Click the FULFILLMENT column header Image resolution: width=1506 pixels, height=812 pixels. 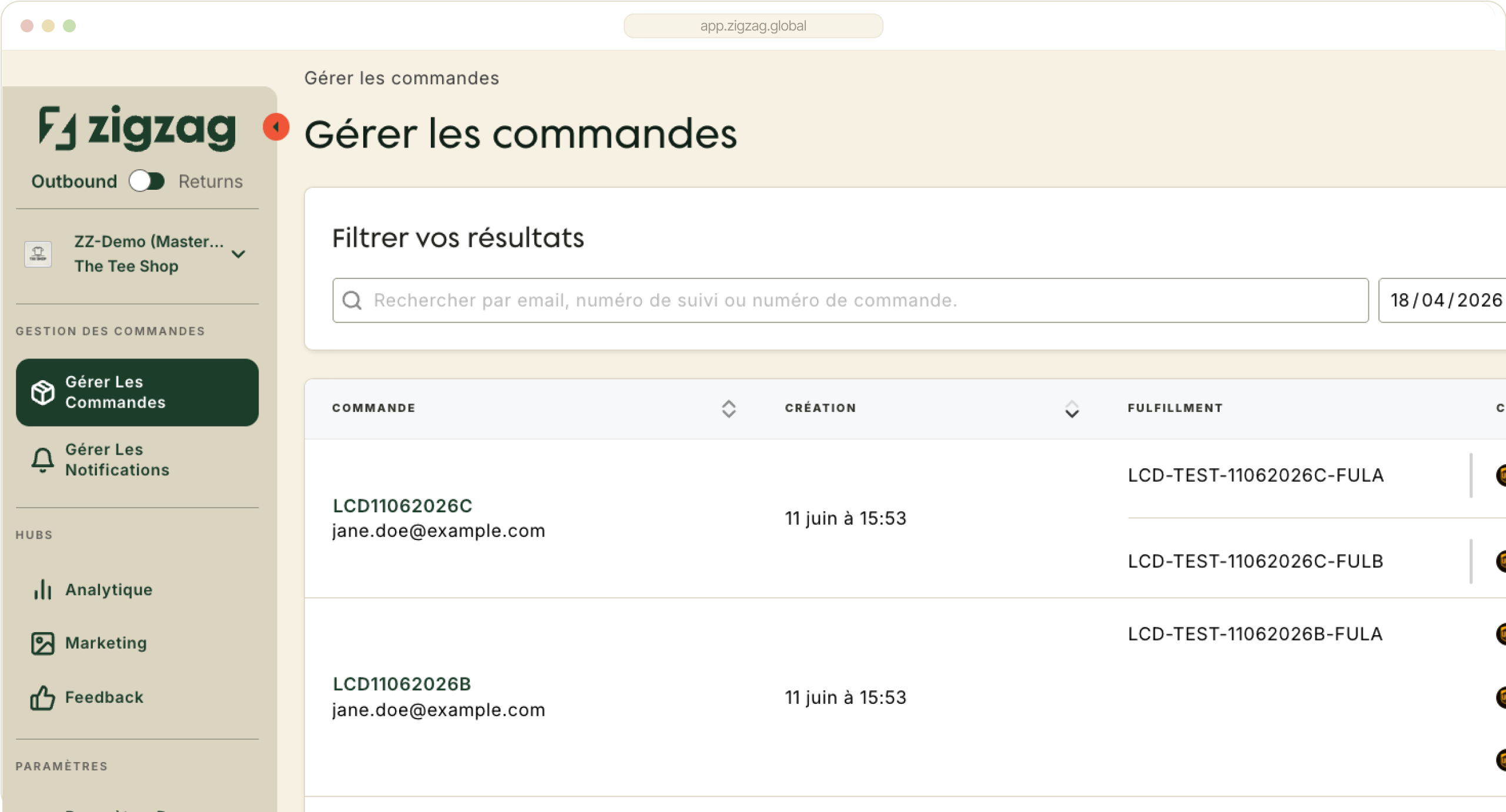coord(1175,408)
